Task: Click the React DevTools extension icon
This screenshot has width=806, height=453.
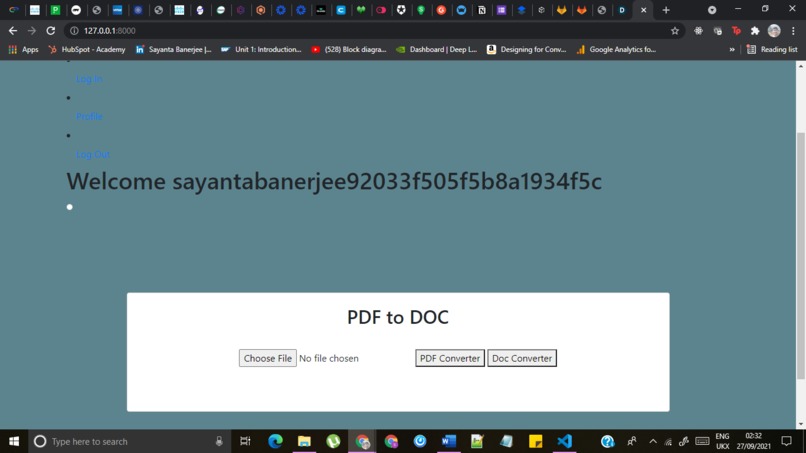Action: [698, 31]
